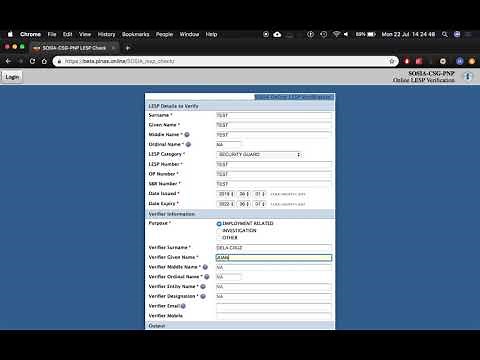This screenshot has width=480, height=360.
Task: Click the OP Number input field
Action: (274, 174)
